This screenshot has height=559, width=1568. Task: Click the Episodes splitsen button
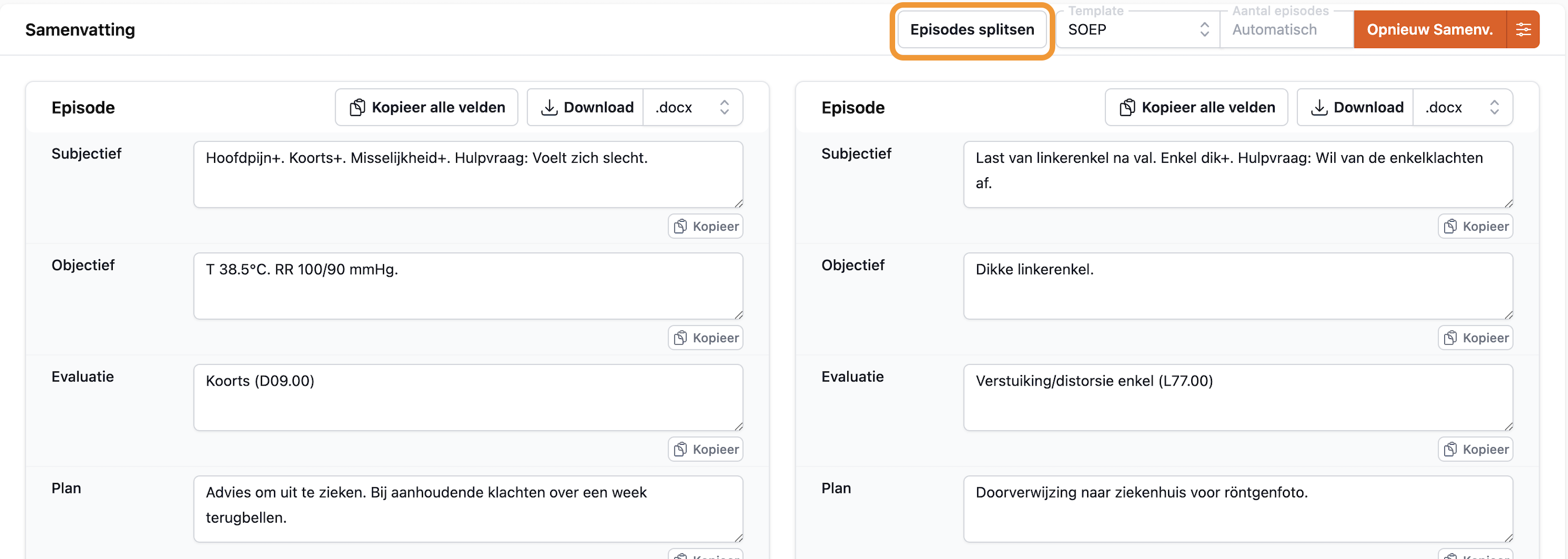click(972, 30)
